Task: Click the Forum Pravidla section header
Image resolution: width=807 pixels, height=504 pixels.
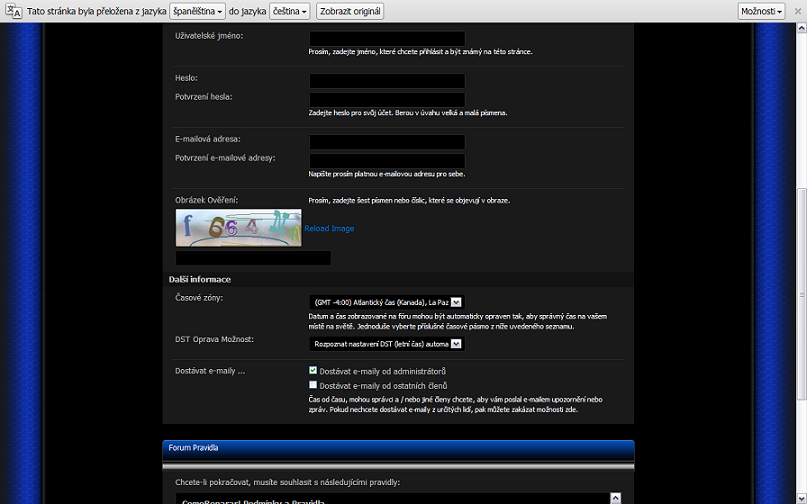Action: (x=397, y=448)
